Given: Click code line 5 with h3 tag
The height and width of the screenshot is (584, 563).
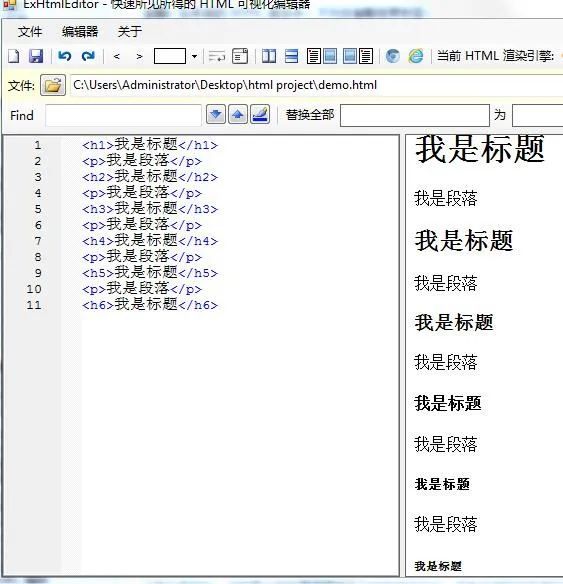Looking at the screenshot, I should (150, 209).
